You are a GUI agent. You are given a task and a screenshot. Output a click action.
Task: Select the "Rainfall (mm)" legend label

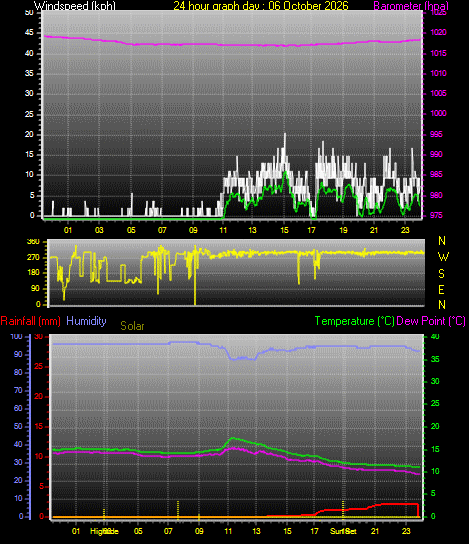31,321
